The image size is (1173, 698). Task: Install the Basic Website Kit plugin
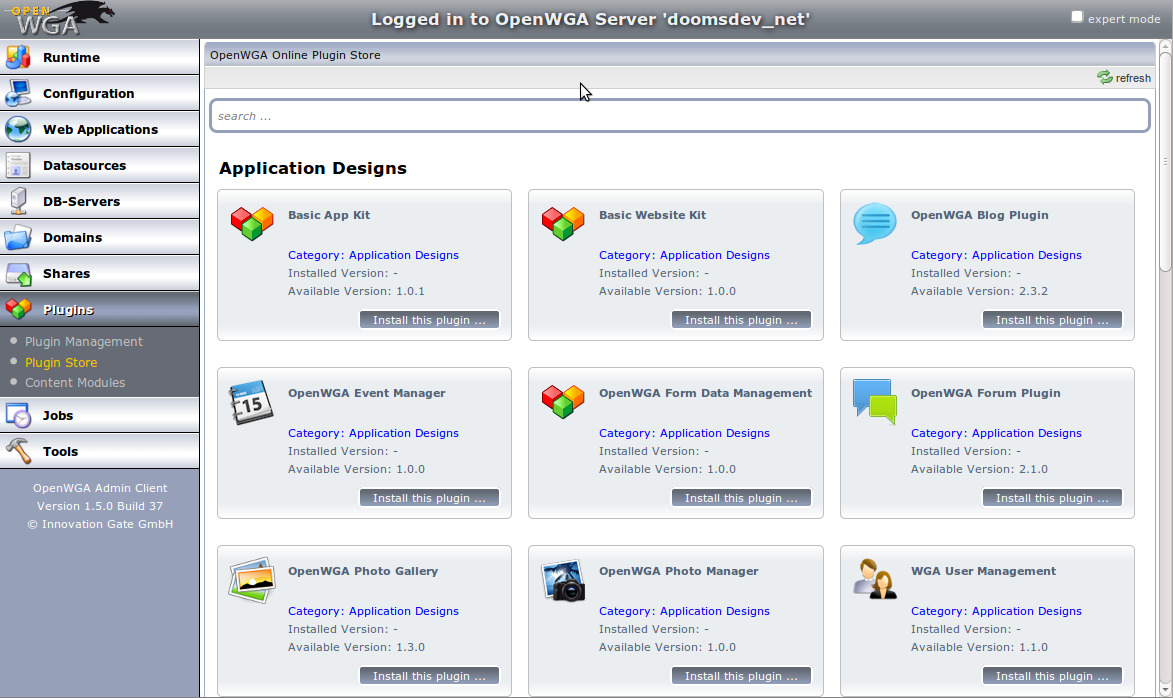point(741,319)
